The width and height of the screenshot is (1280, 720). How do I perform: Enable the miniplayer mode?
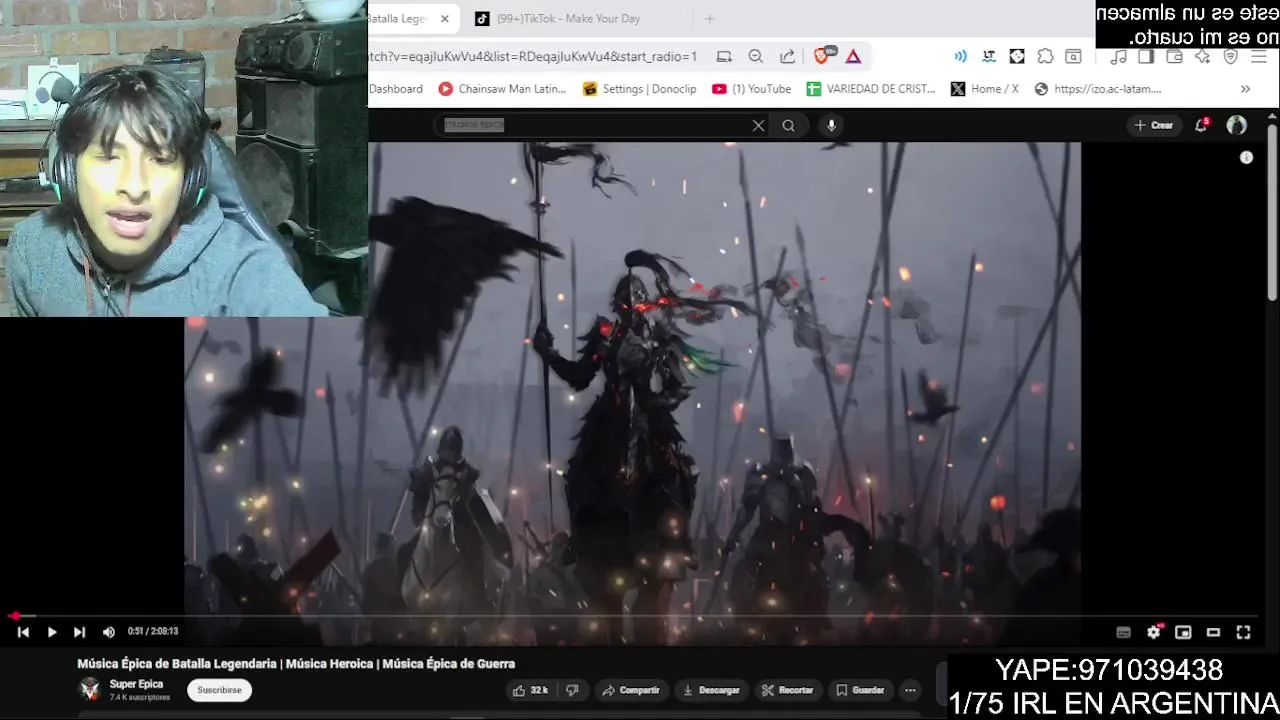pos(1183,632)
